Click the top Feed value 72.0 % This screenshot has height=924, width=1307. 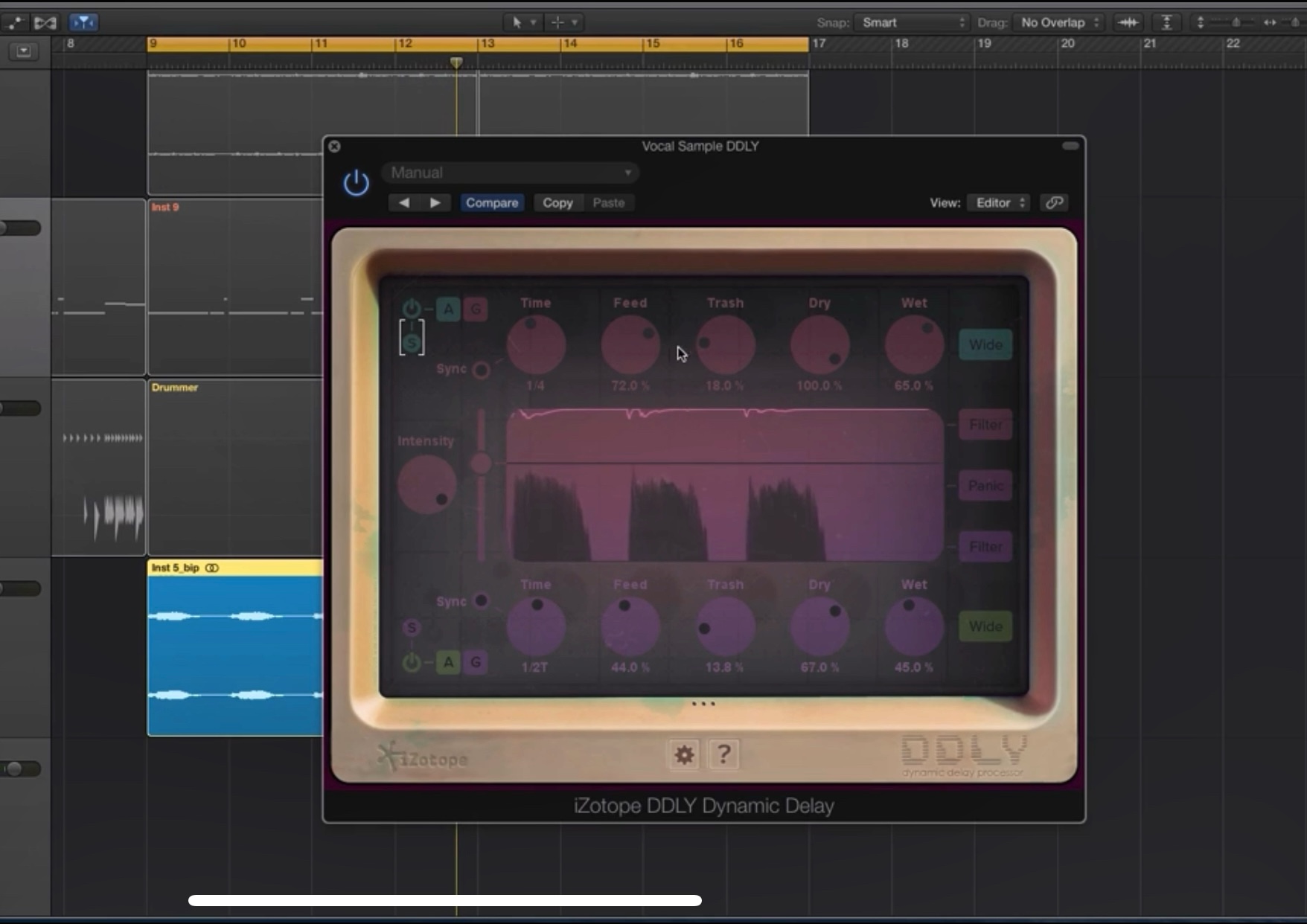(630, 385)
